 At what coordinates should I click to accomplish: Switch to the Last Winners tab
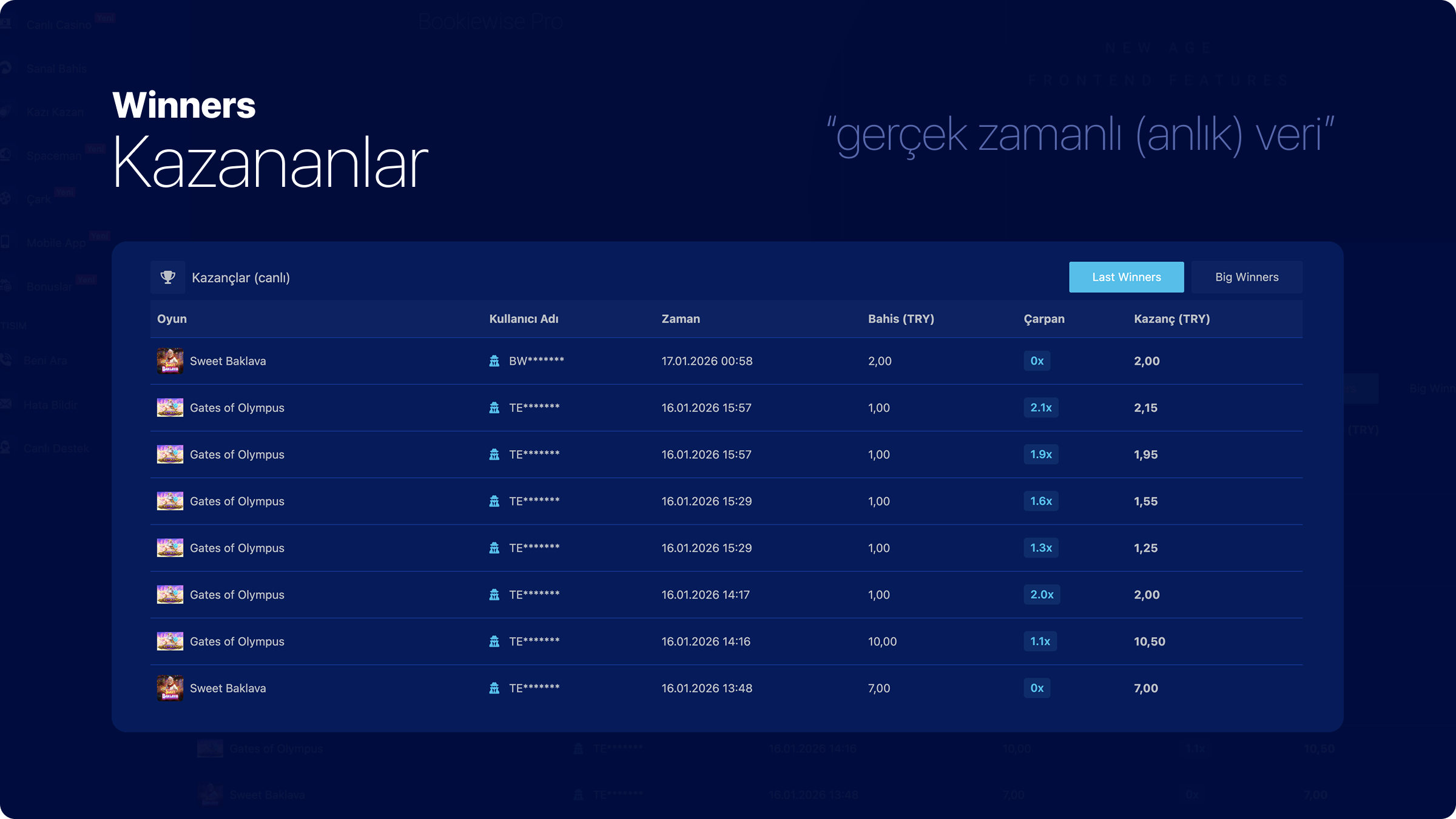pos(1126,277)
